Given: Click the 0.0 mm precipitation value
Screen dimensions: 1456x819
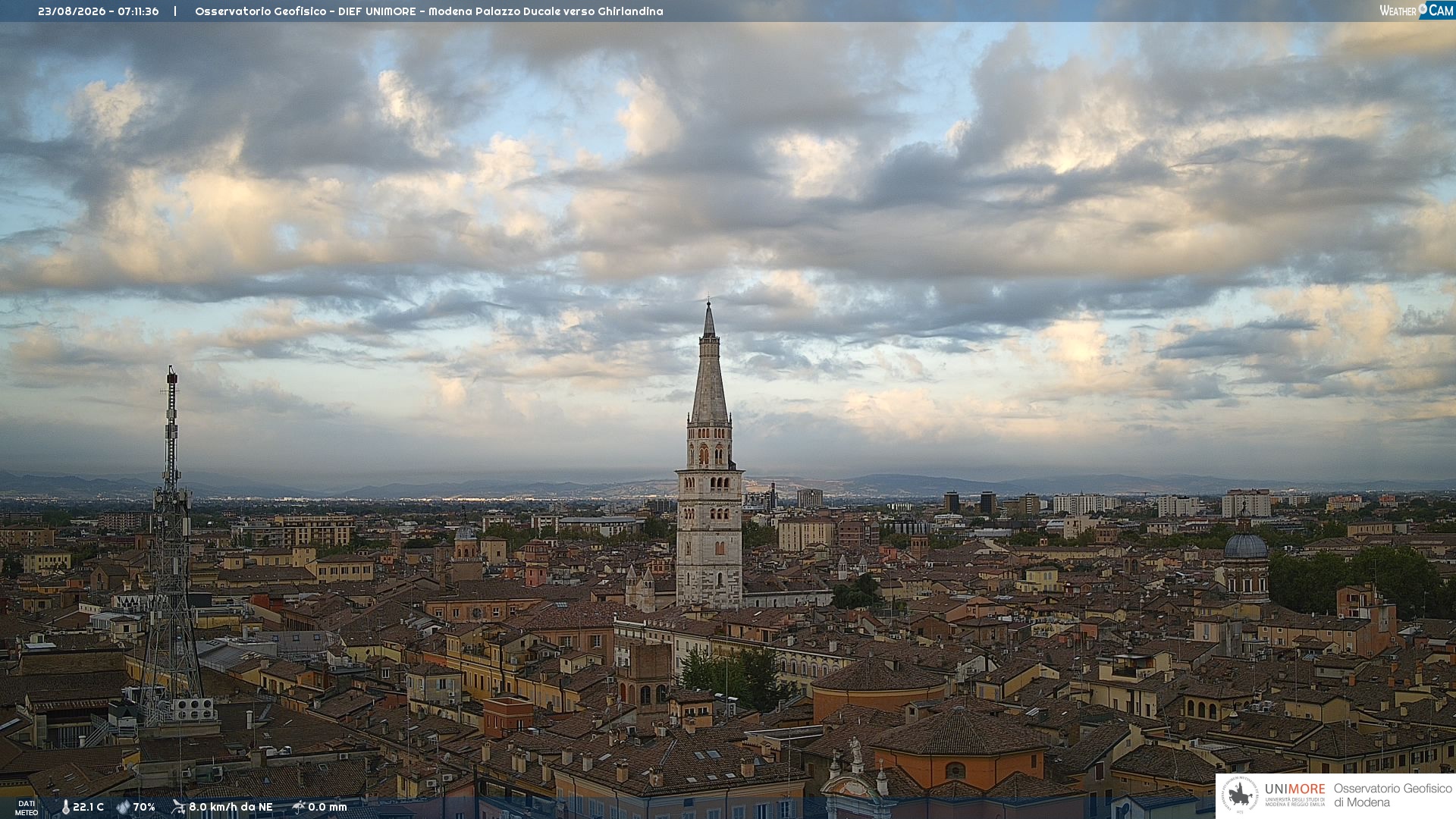Looking at the screenshot, I should (x=327, y=807).
